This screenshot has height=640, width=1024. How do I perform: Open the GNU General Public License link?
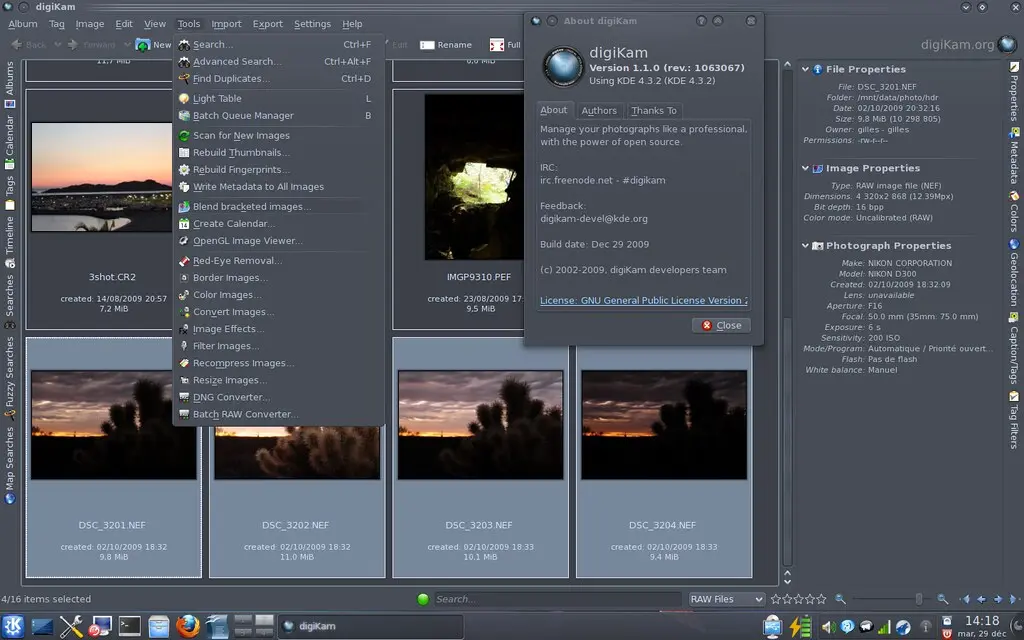(640, 300)
